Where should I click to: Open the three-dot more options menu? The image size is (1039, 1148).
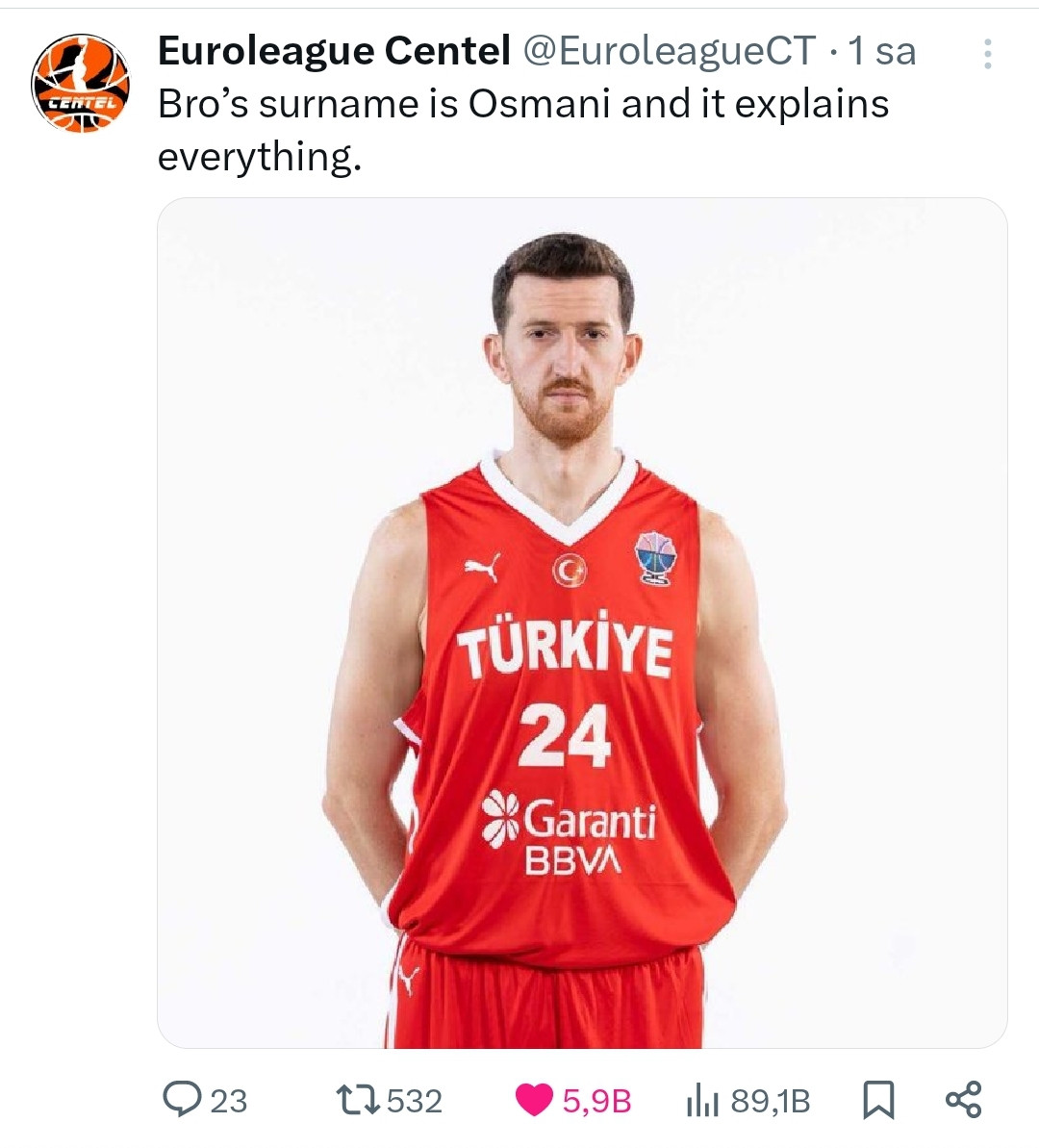point(987,54)
